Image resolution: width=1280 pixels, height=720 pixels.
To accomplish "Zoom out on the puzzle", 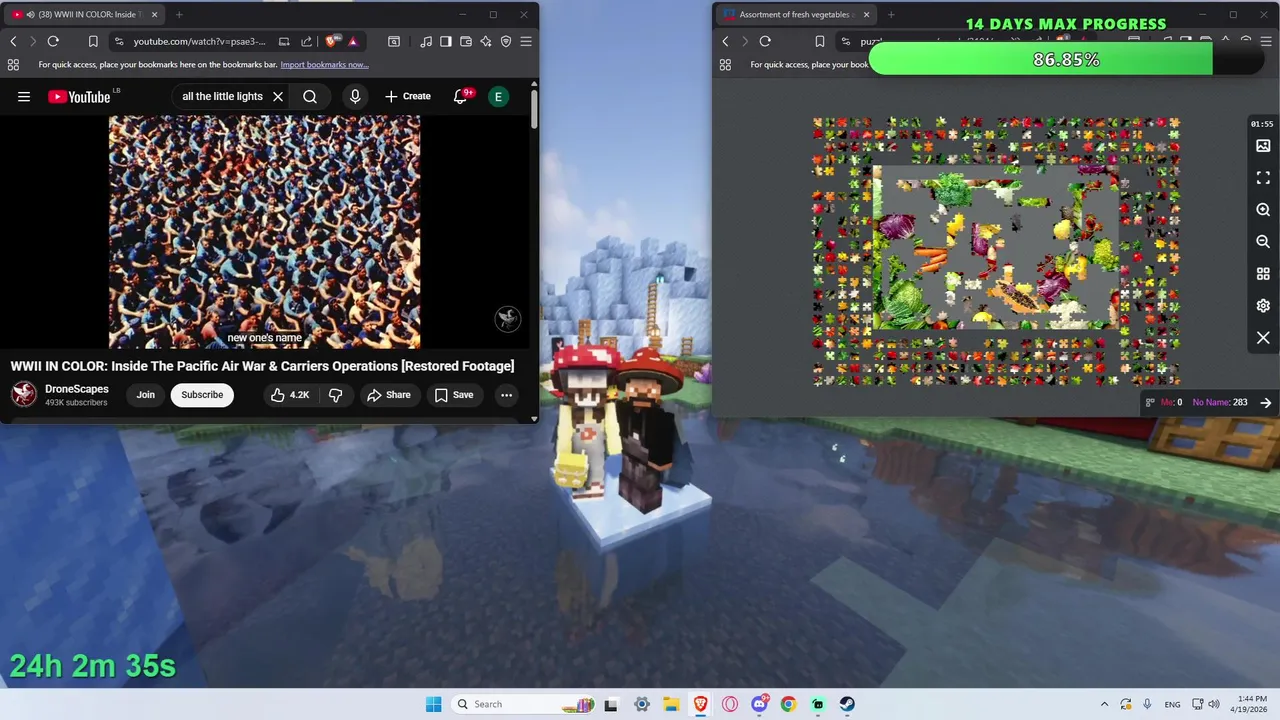I will 1263,242.
